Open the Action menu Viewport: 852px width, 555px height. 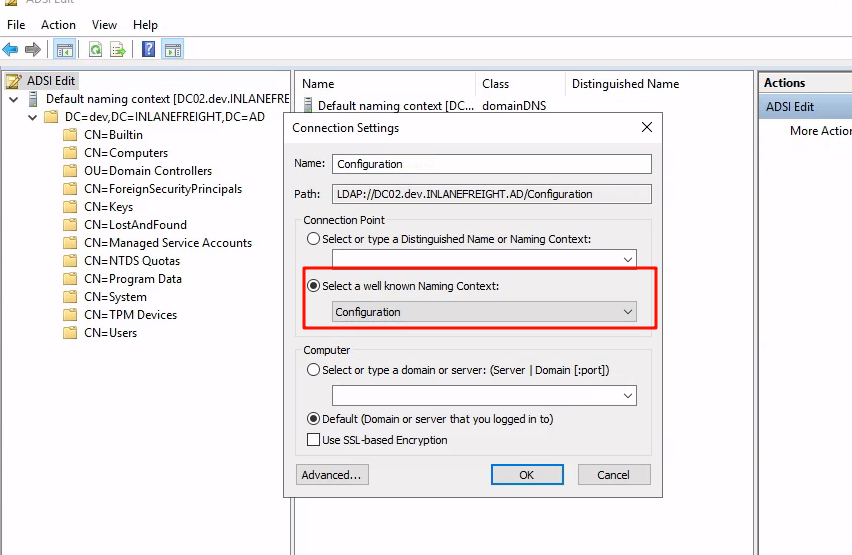[x=58, y=24]
